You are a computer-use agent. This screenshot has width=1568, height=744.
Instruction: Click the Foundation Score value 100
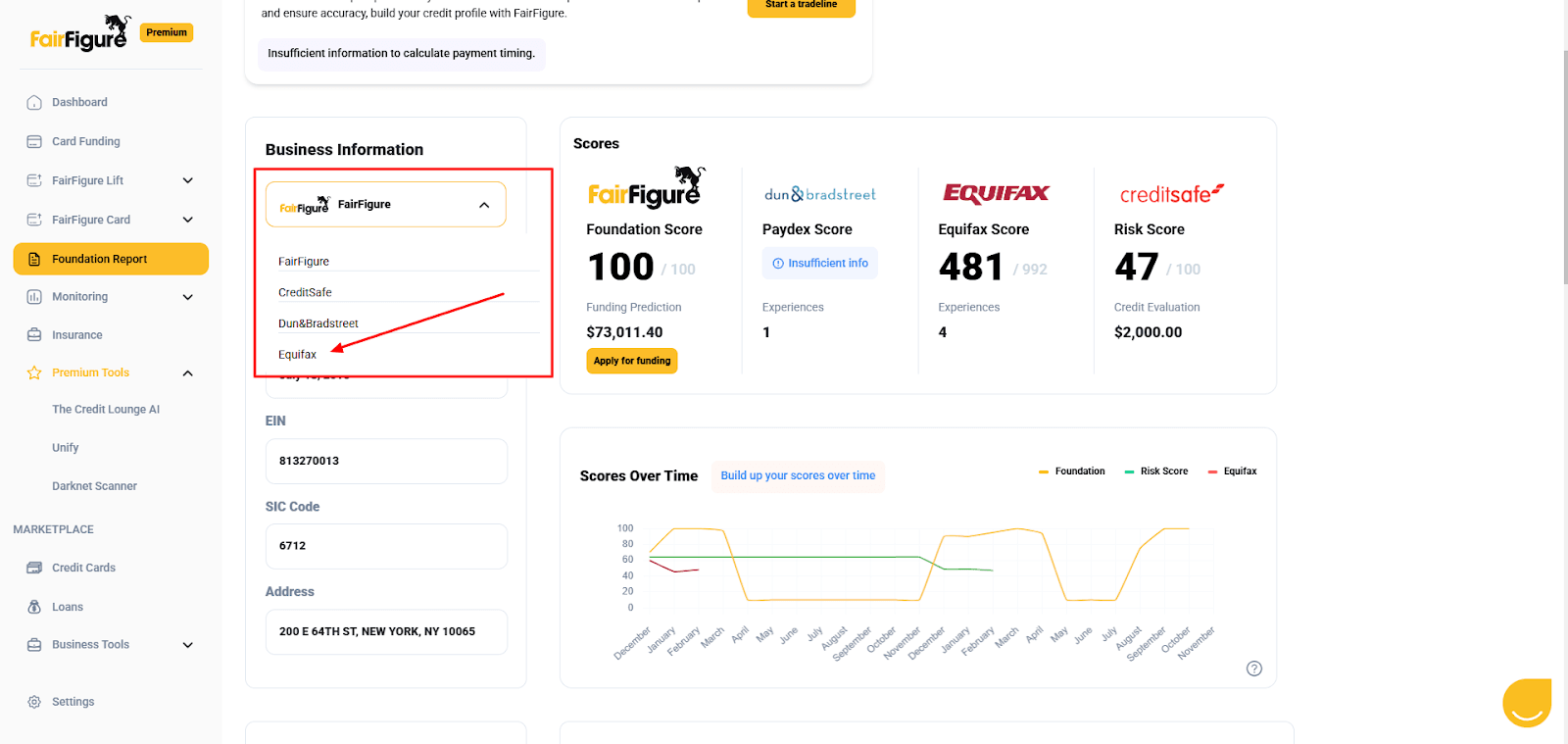point(620,267)
